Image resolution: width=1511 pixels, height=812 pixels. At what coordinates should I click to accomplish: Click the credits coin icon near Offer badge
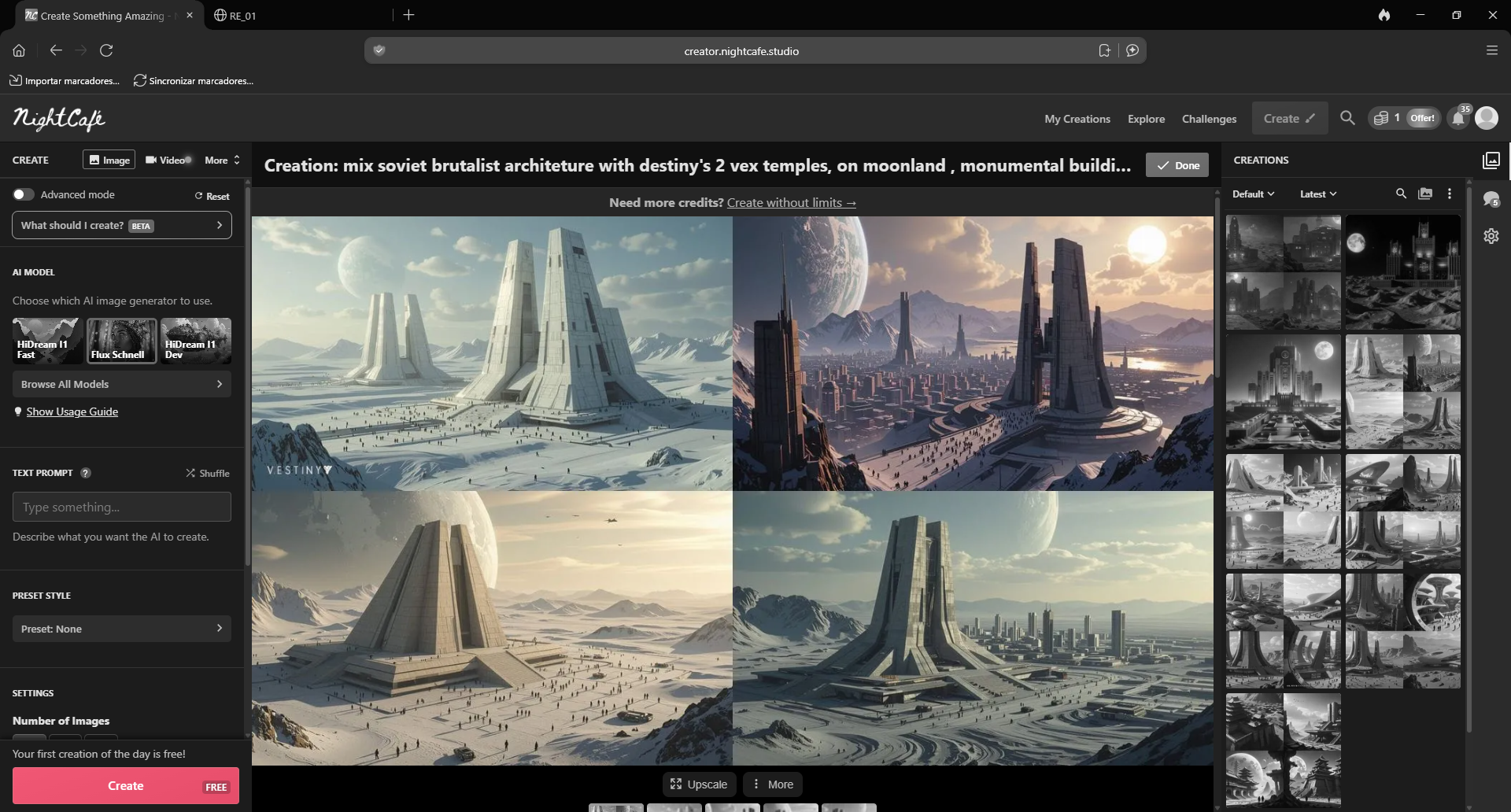click(x=1383, y=117)
